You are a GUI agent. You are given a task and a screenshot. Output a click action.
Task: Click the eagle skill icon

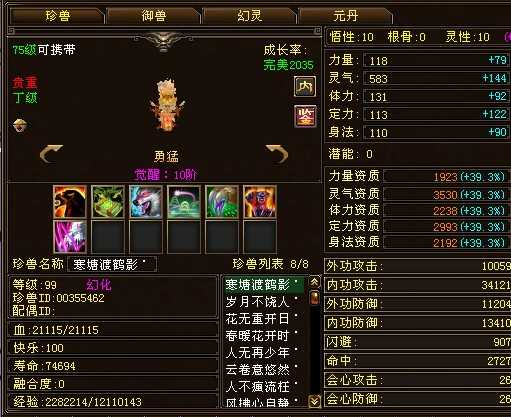click(70, 202)
